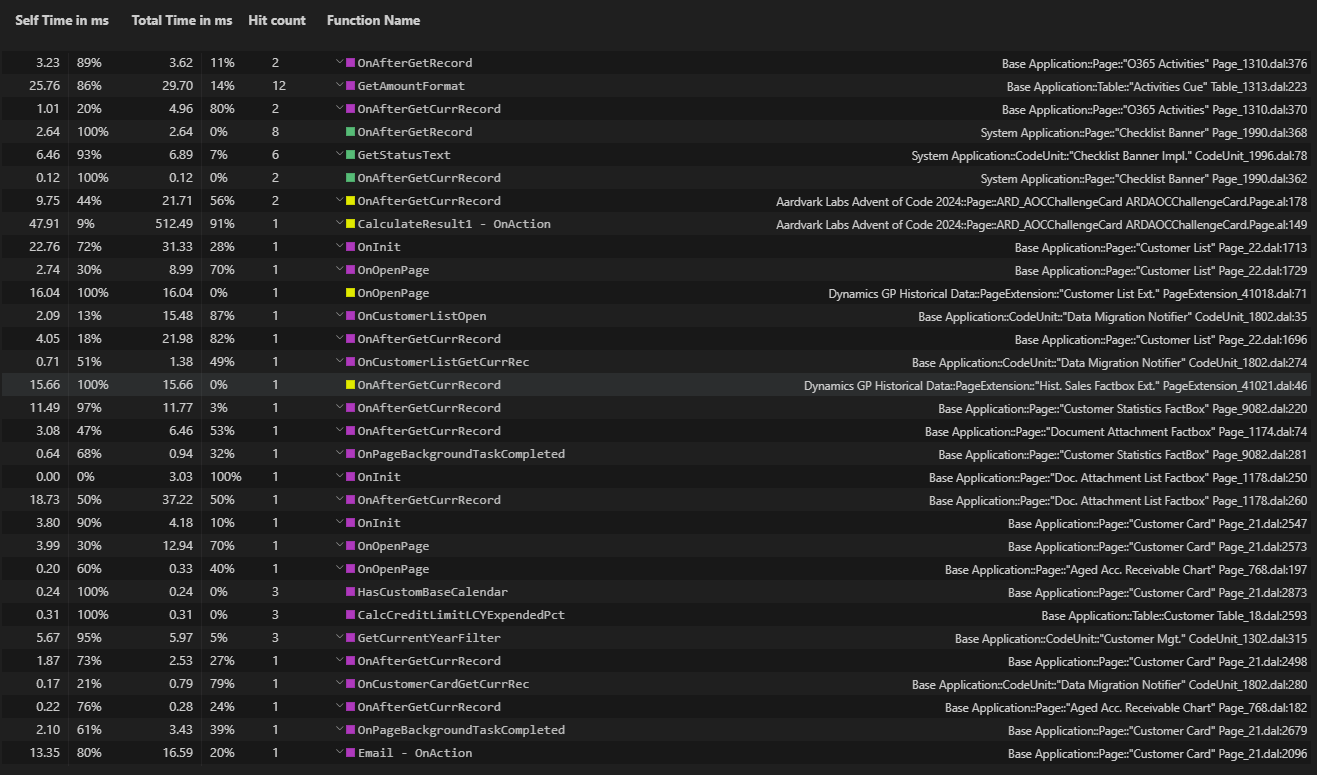Click the green icon beside Checklist Banner OnAfterGetRecord
This screenshot has width=1317, height=775.
pyautogui.click(x=351, y=132)
